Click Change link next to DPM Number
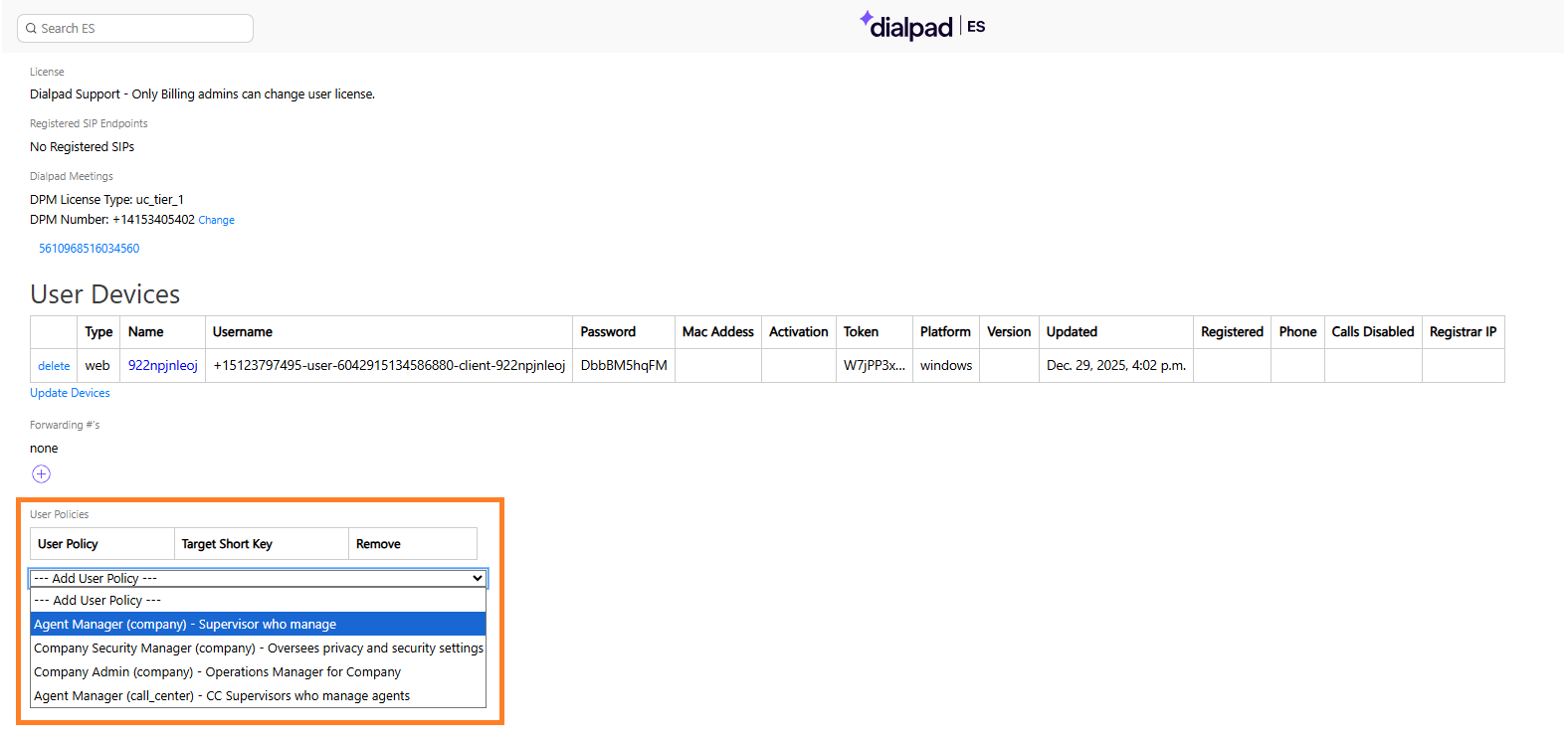 coord(216,221)
